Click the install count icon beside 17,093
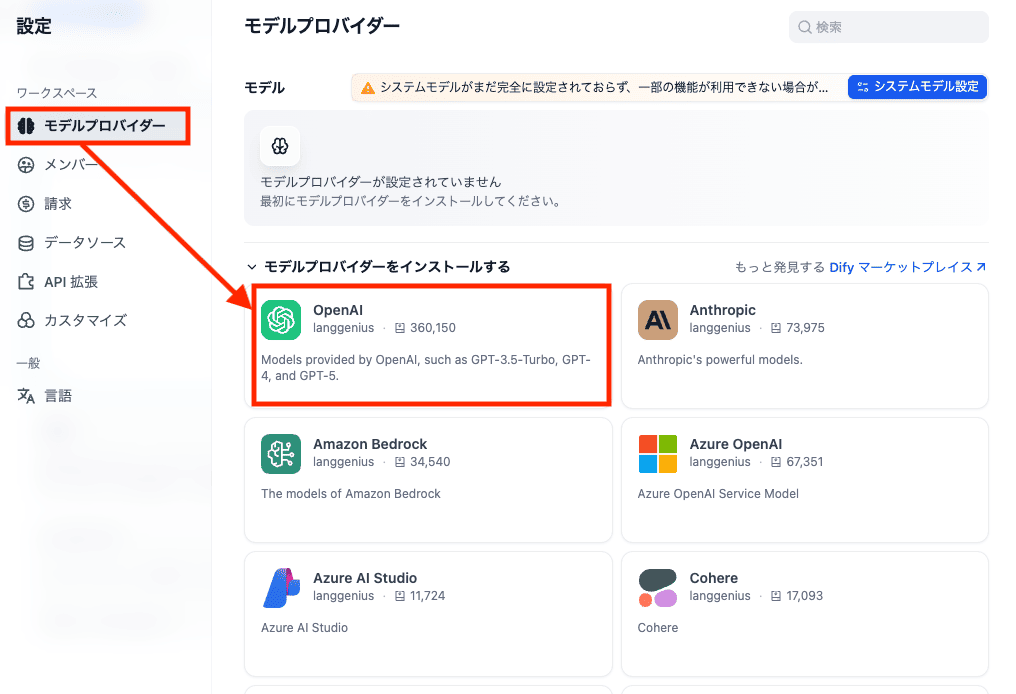The height and width of the screenshot is (694, 1016). [776, 596]
